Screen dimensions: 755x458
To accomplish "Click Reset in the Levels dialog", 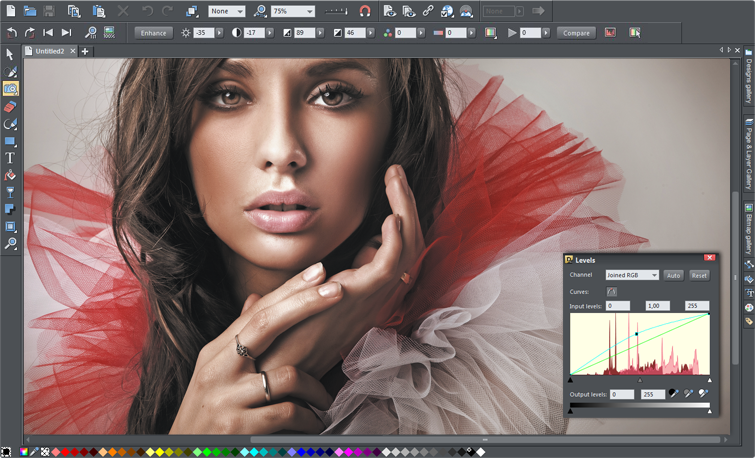I will point(699,275).
